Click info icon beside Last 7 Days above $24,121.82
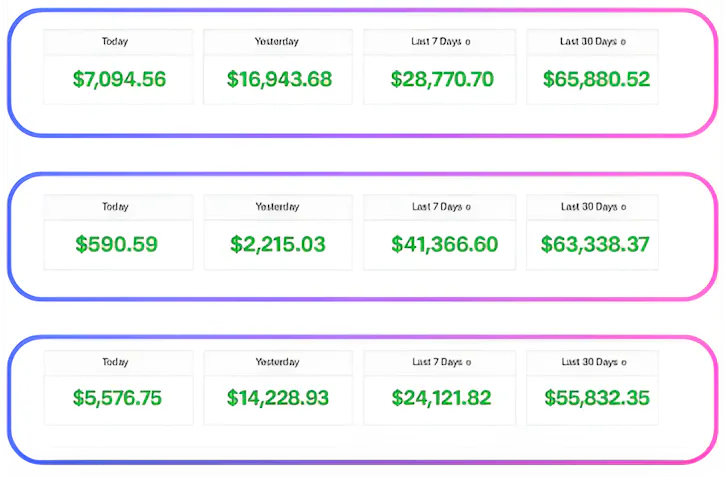725x477 pixels. click(468, 362)
